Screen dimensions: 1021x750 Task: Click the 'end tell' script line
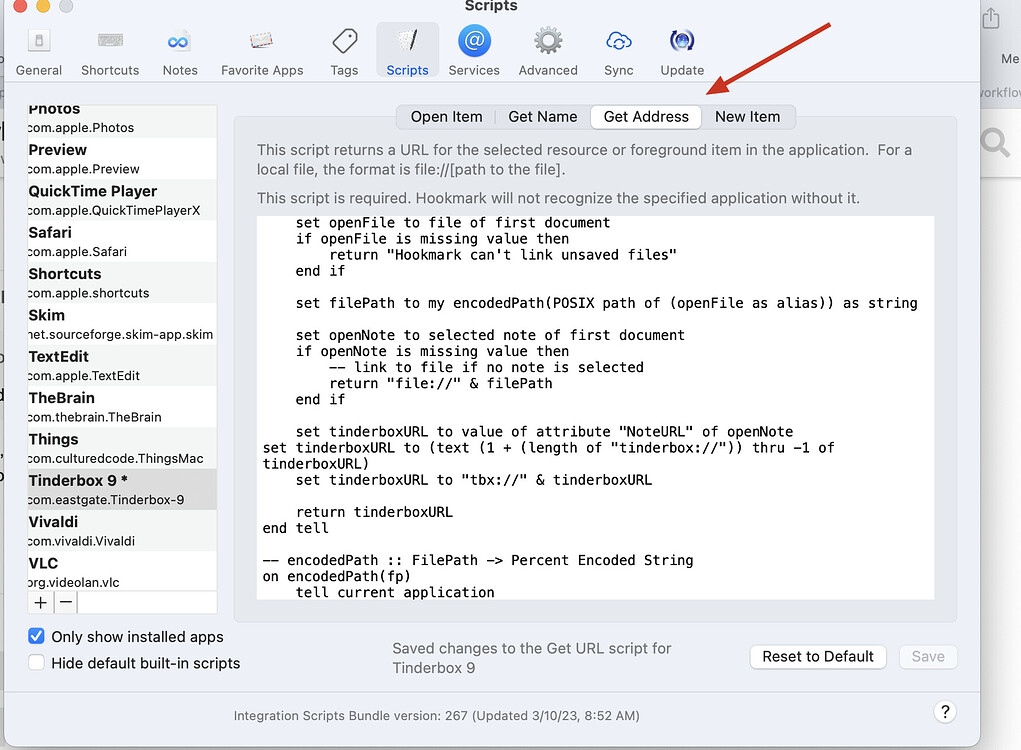[296, 528]
